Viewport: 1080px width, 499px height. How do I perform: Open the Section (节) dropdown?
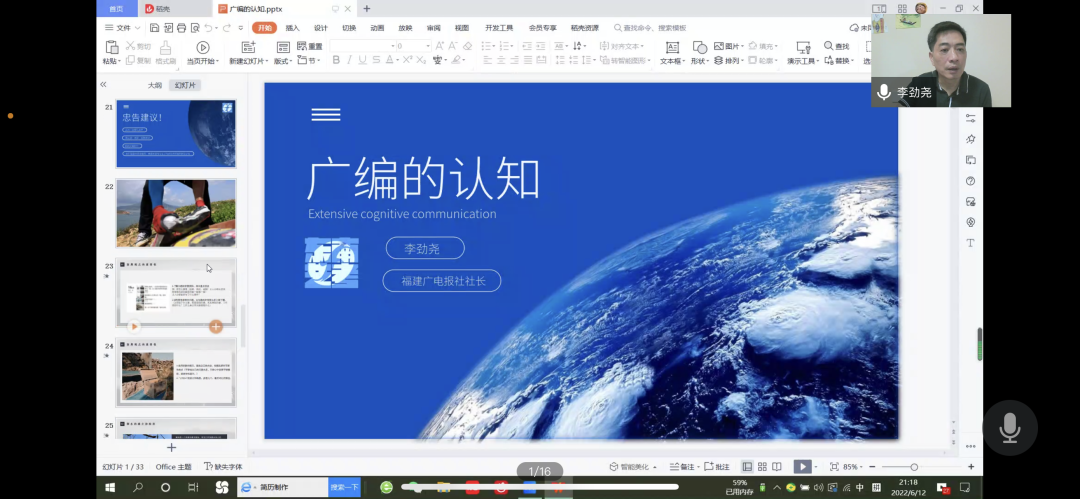pyautogui.click(x=309, y=61)
